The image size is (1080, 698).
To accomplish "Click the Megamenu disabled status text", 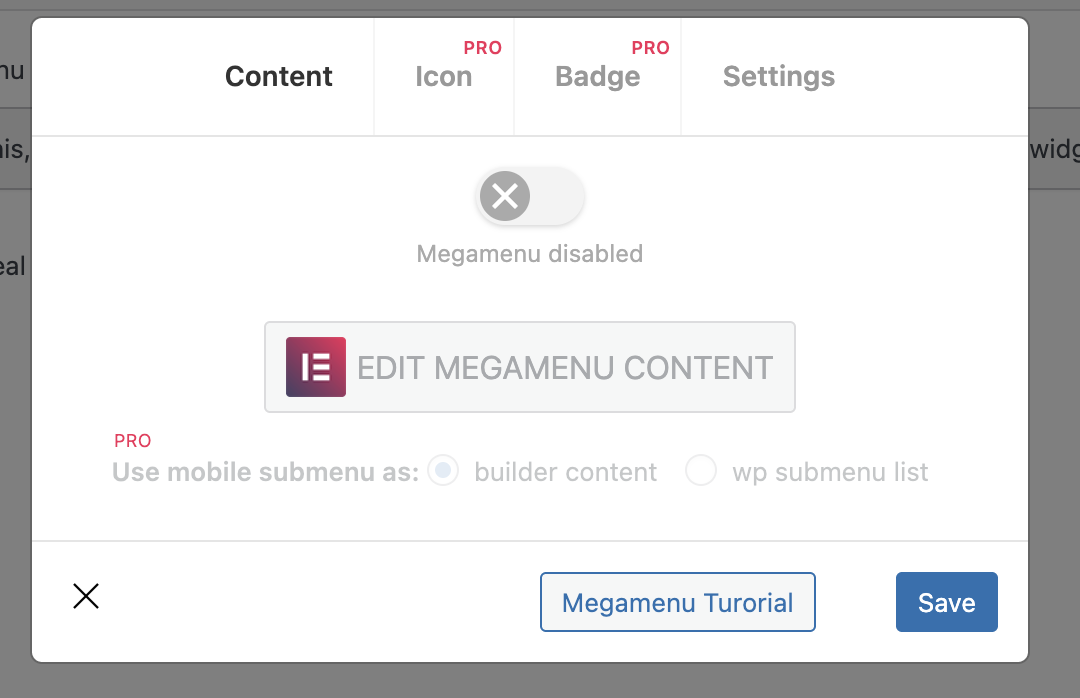I will tap(530, 254).
